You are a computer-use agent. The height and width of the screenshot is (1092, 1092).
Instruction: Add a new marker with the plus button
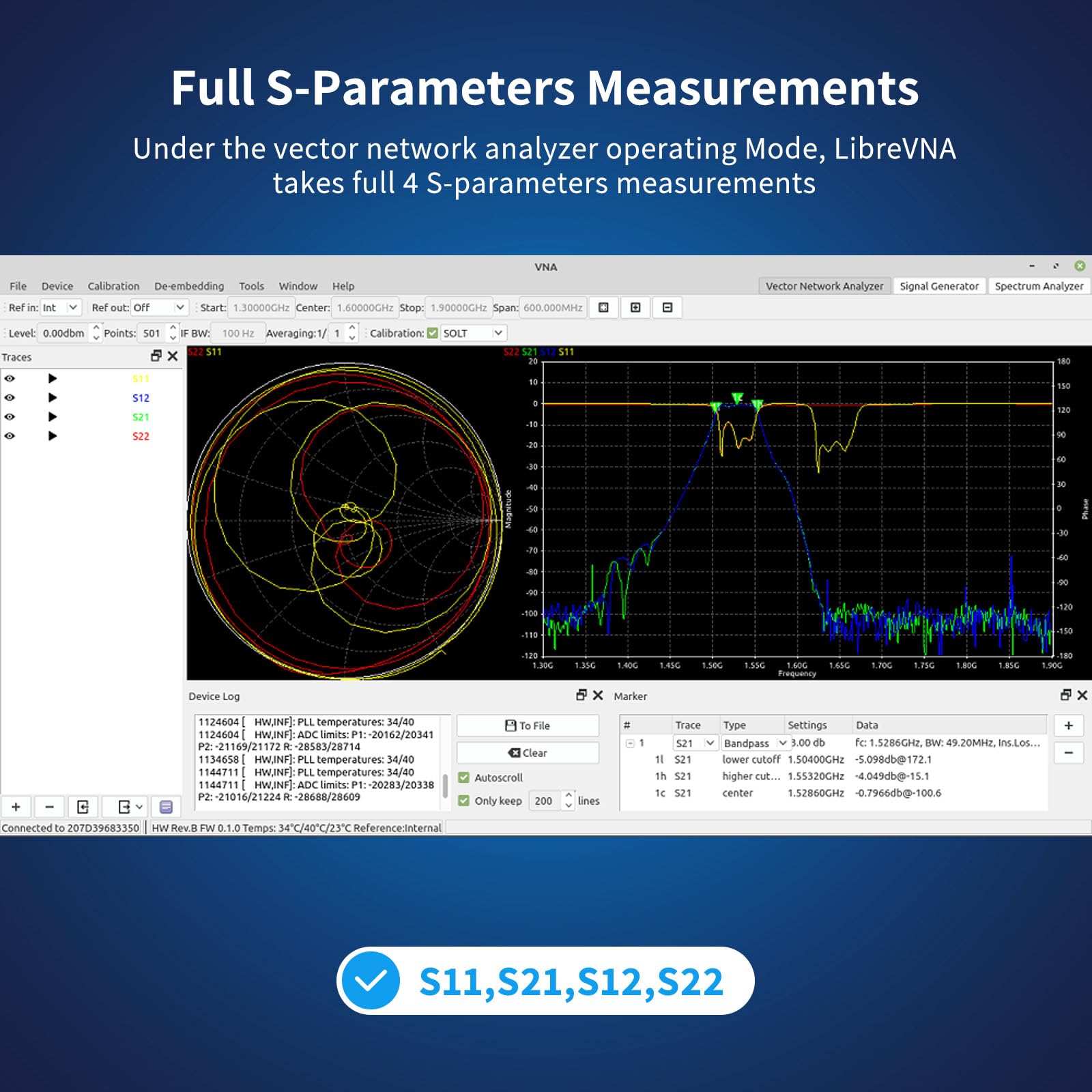1069,725
